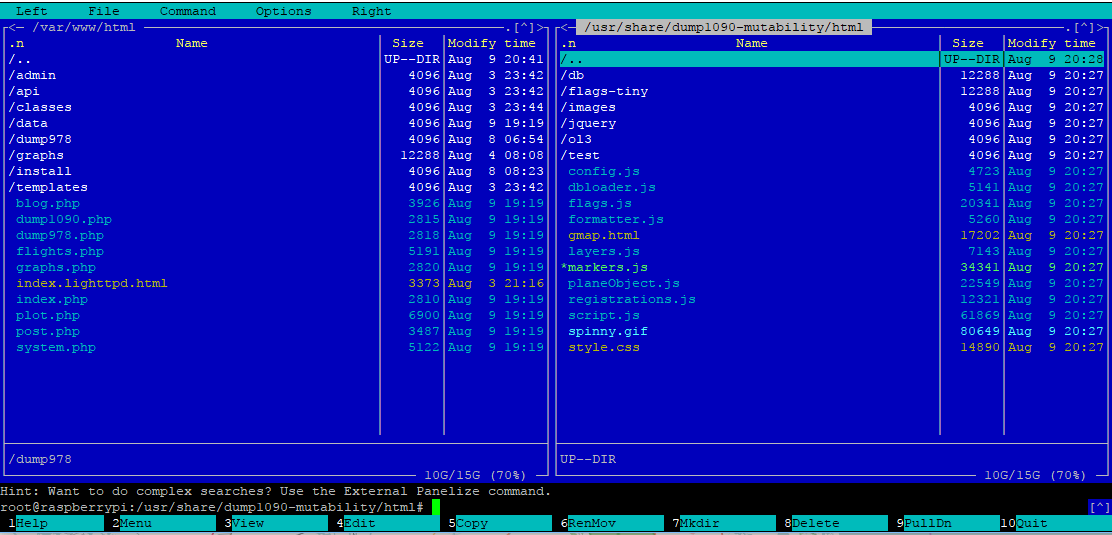Open the Left menu
1112x535 pixels.
coord(33,11)
